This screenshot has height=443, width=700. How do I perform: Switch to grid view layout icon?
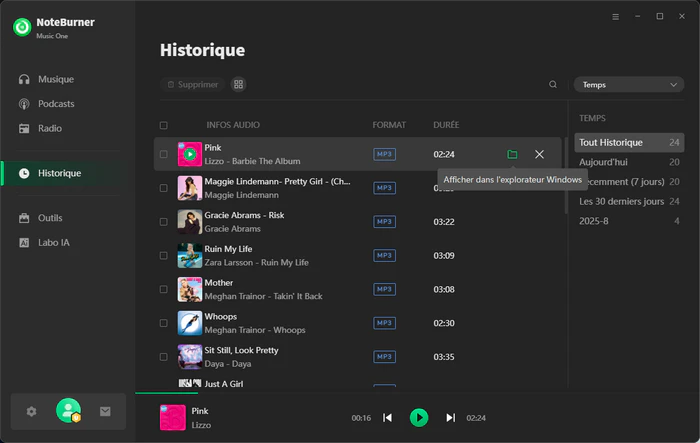(238, 84)
